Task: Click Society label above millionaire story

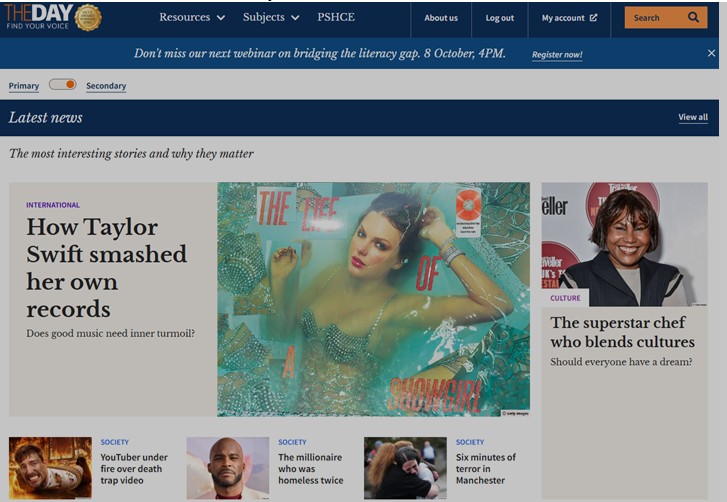Action: 292,442
